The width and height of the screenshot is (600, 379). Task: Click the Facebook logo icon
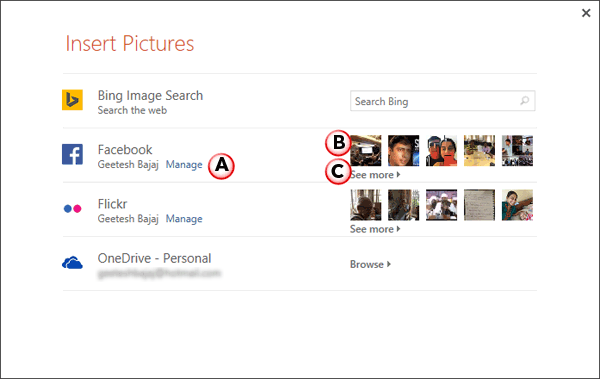click(x=72, y=154)
